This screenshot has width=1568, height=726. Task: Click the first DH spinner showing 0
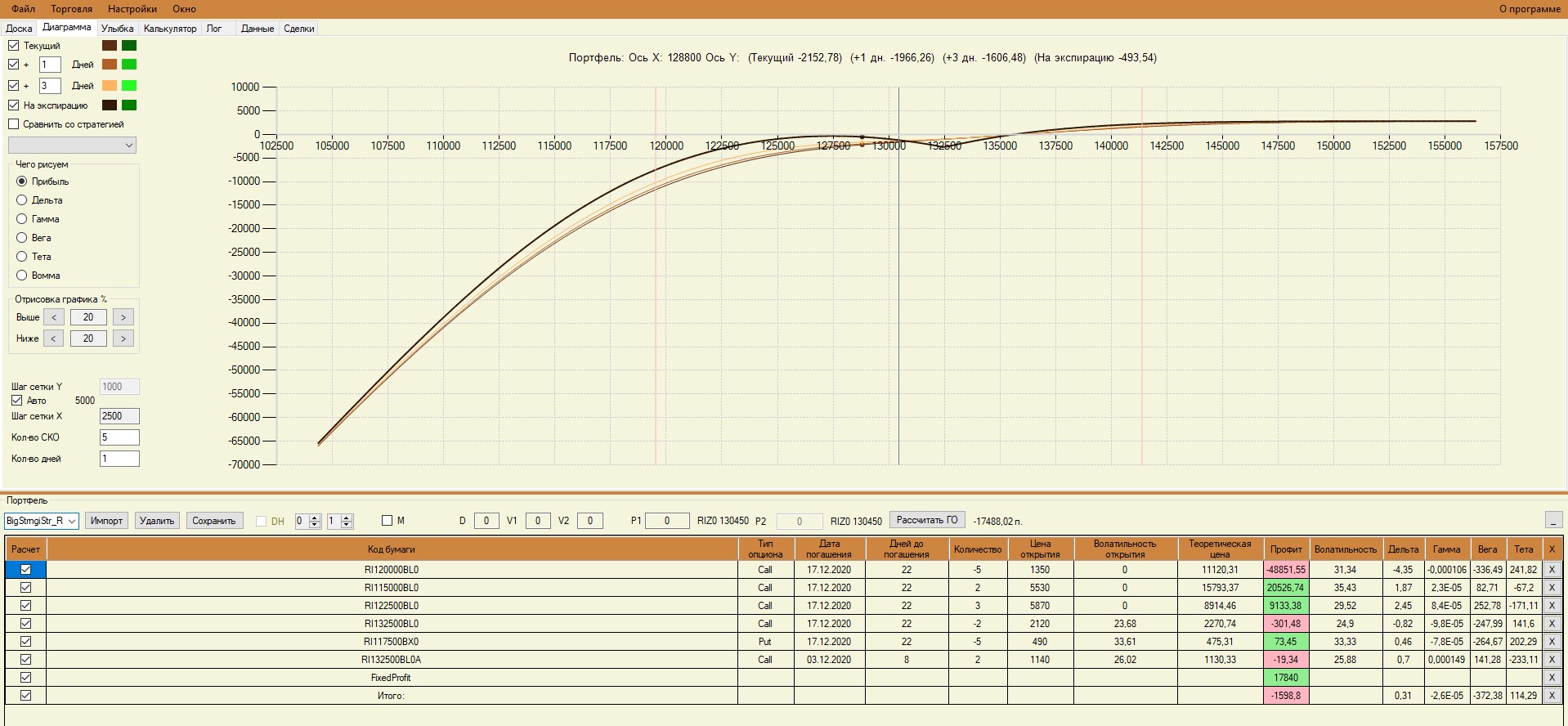click(x=307, y=521)
